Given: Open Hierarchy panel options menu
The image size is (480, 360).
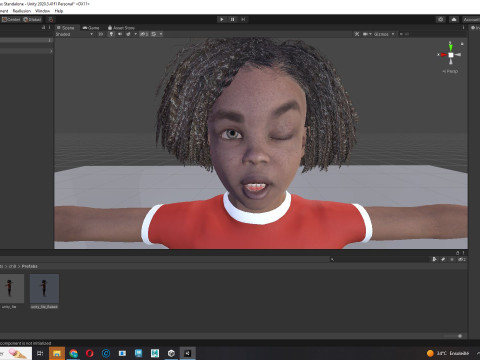Looking at the screenshot, I should (x=50, y=28).
